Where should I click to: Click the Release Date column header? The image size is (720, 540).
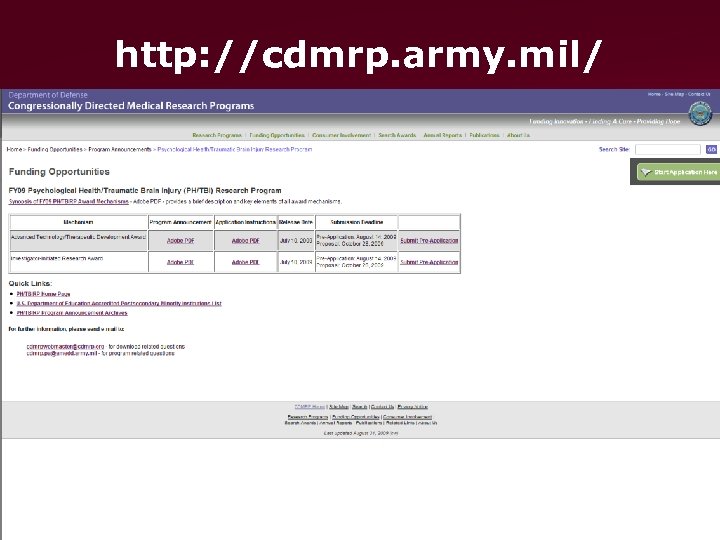pyautogui.click(x=296, y=222)
